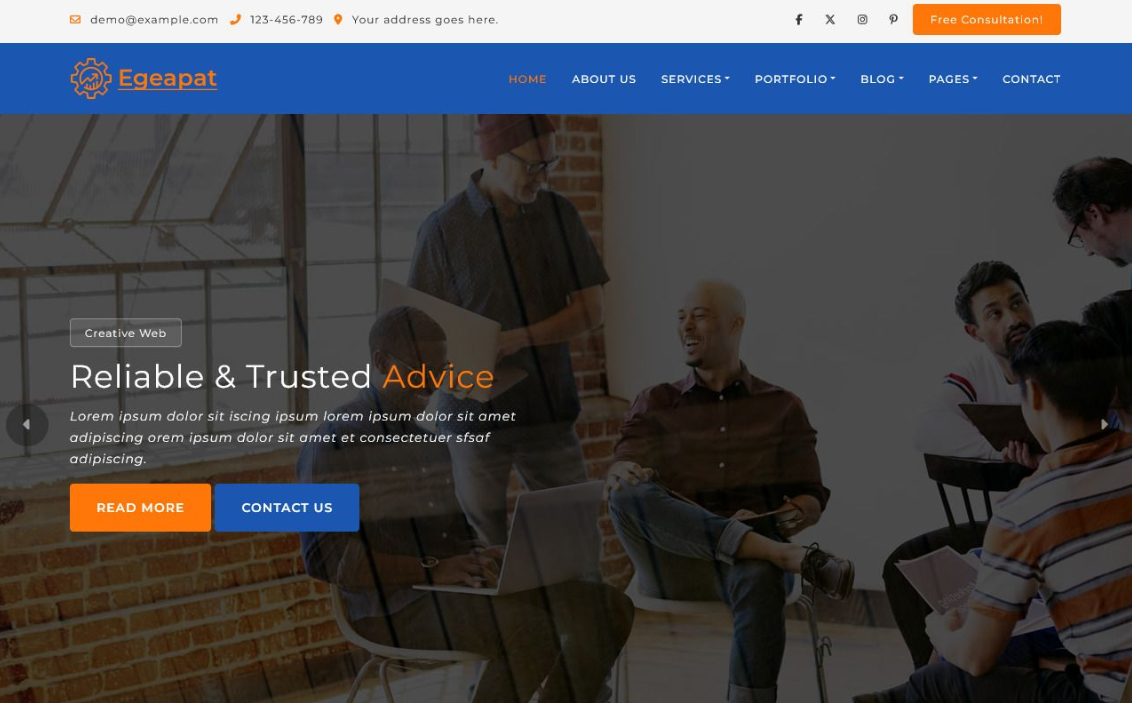
Task: Advance to next slide with right arrow
Action: [1104, 424]
